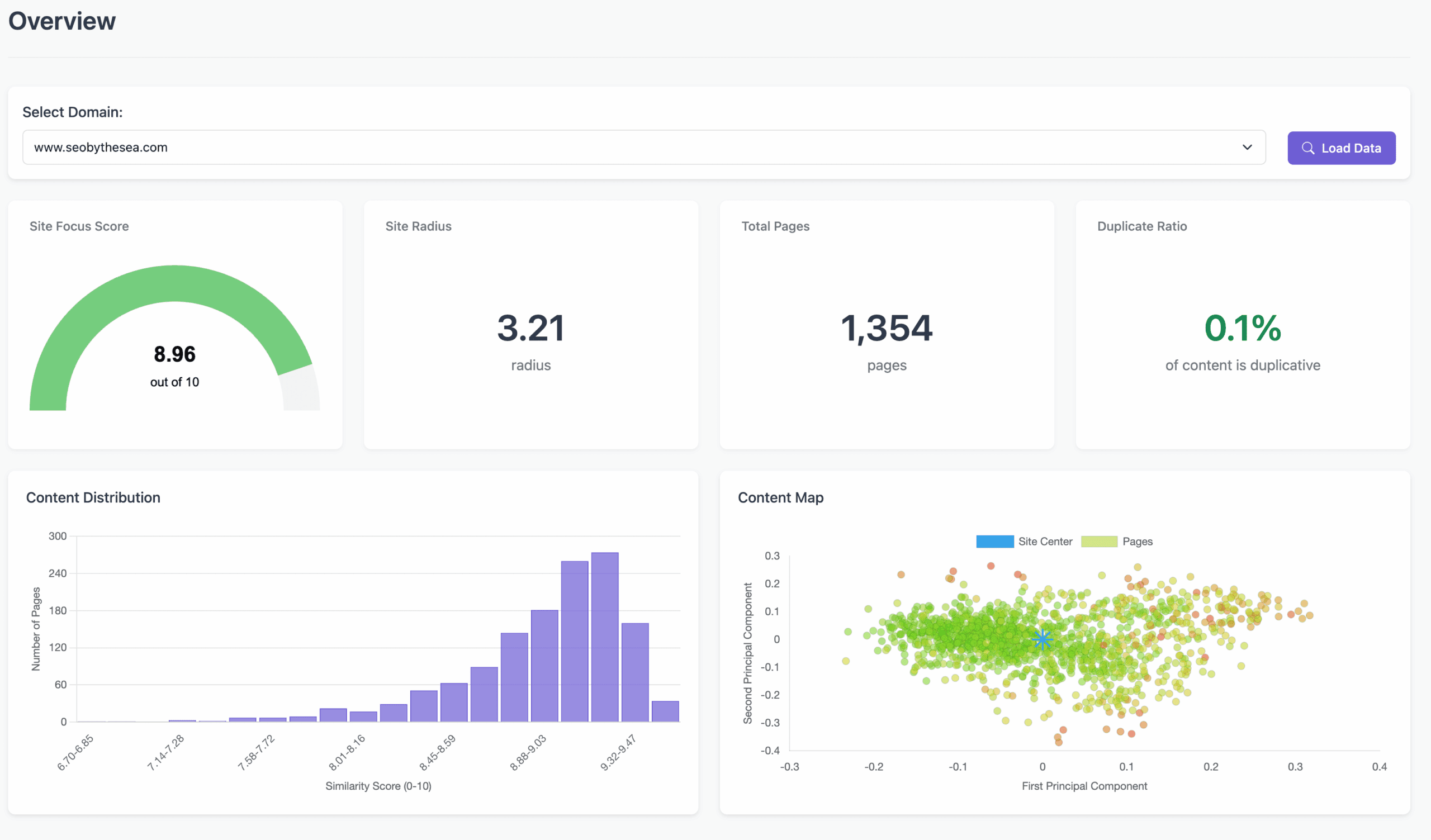
Task: Open the Select Domain dropdown
Action: pyautogui.click(x=643, y=148)
